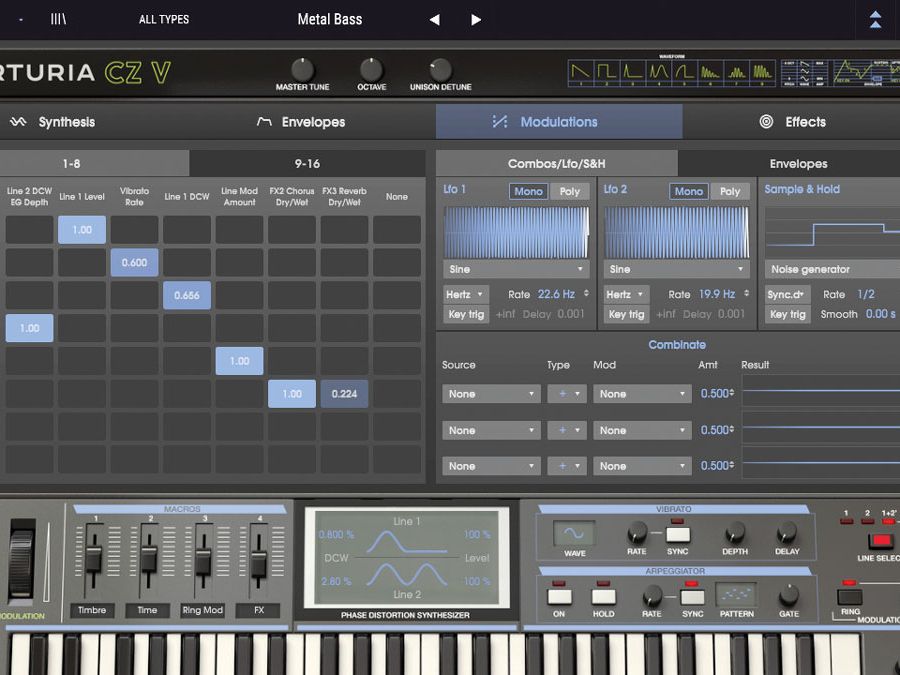
Task: Switch to the Modulations tab
Action: 559,122
